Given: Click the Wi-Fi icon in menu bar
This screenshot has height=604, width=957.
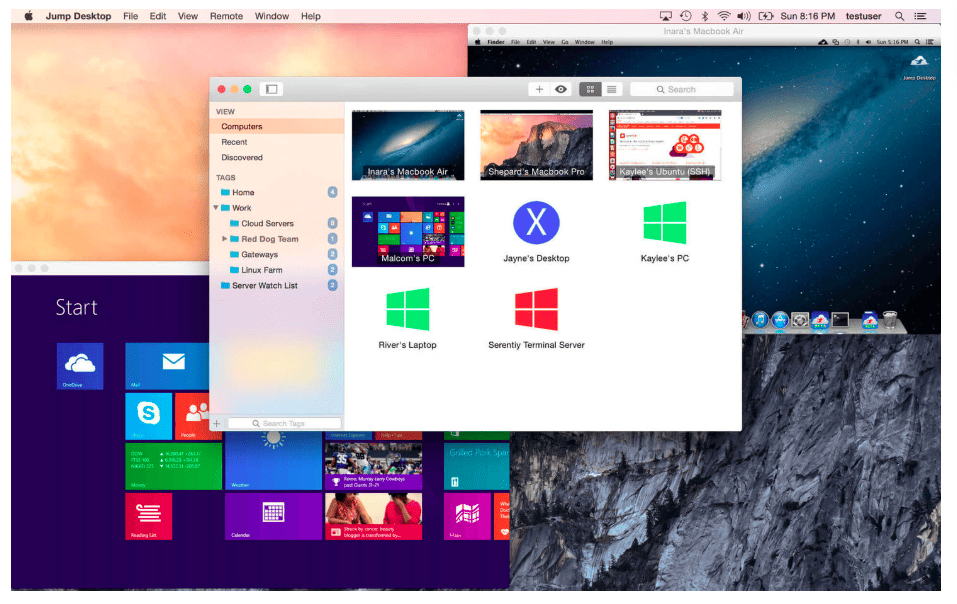Looking at the screenshot, I should (x=724, y=16).
